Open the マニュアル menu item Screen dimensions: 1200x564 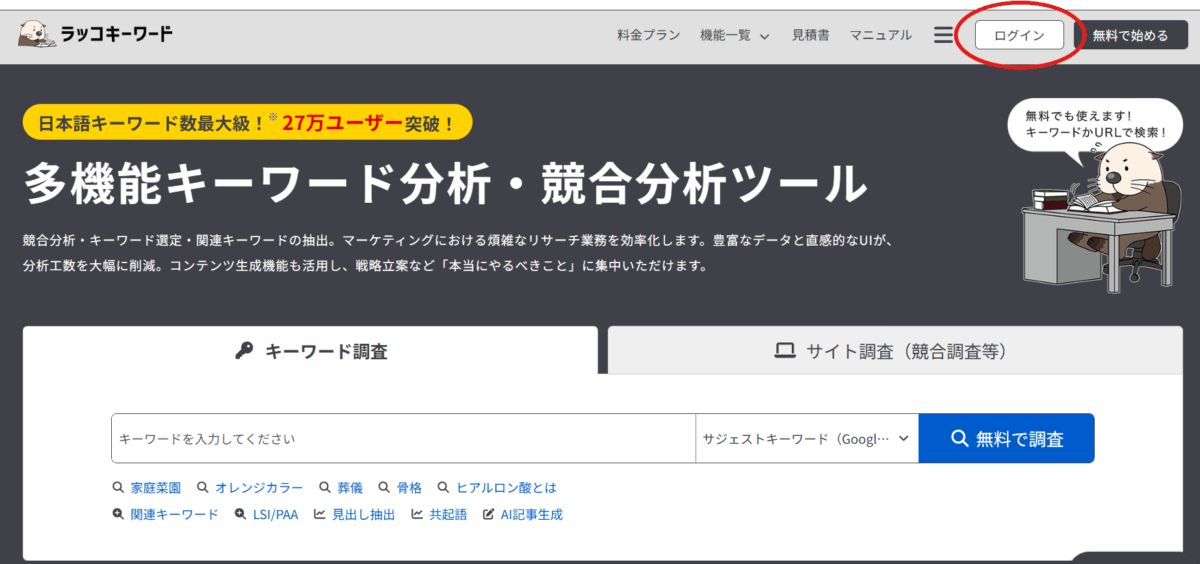(880, 35)
